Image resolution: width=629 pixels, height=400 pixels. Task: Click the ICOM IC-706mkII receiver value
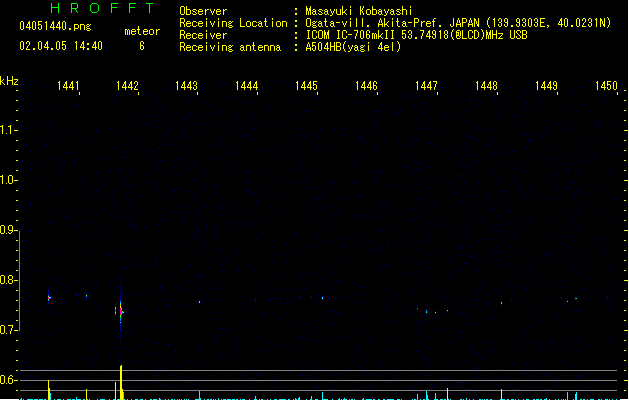point(416,35)
